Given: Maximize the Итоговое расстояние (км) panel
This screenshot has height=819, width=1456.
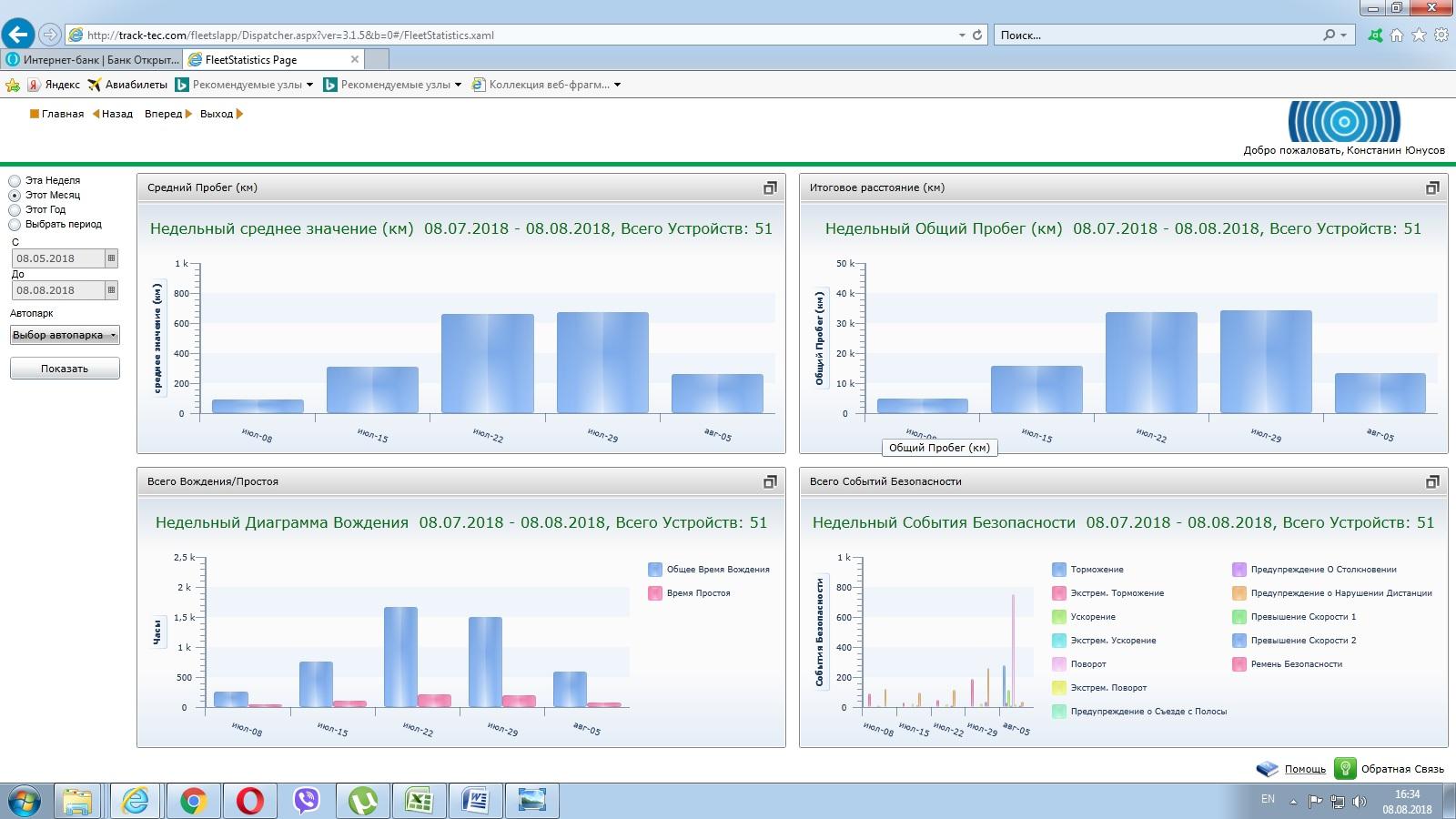Looking at the screenshot, I should (1432, 187).
